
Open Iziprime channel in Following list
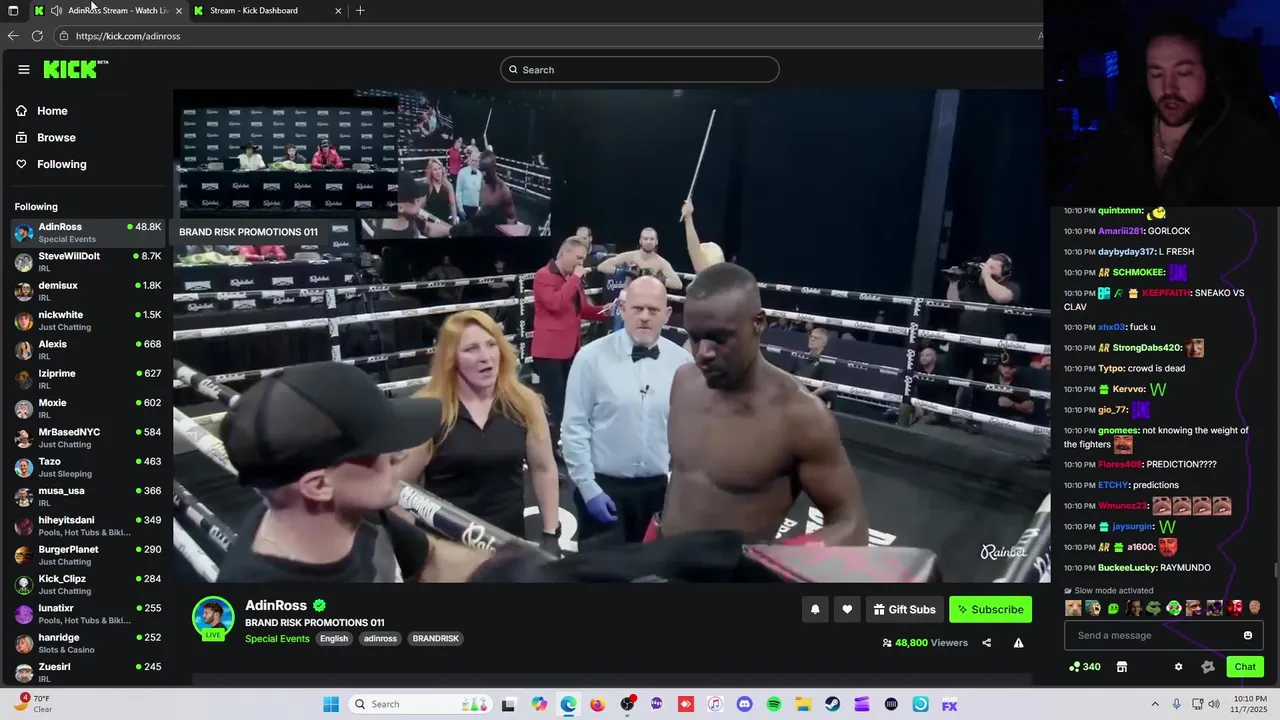click(x=87, y=379)
